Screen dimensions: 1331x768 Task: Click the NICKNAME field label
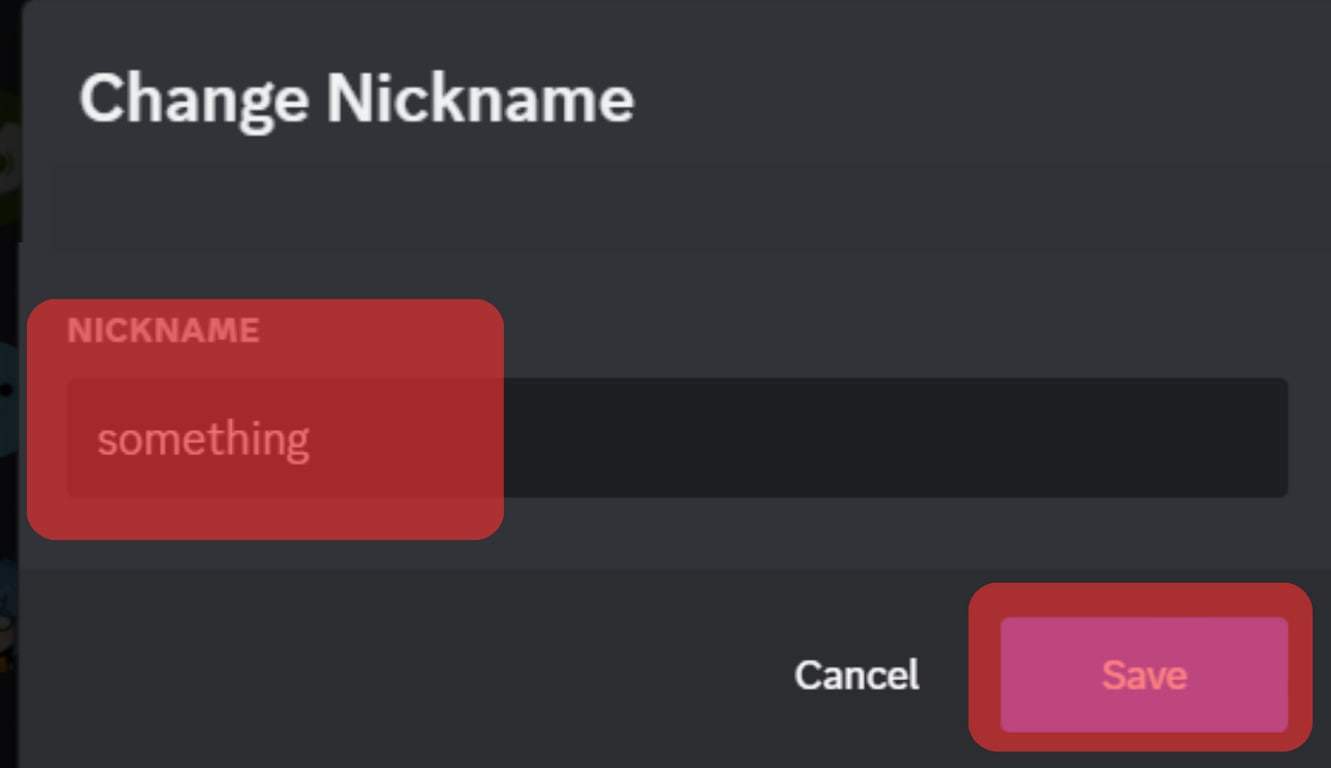(163, 330)
